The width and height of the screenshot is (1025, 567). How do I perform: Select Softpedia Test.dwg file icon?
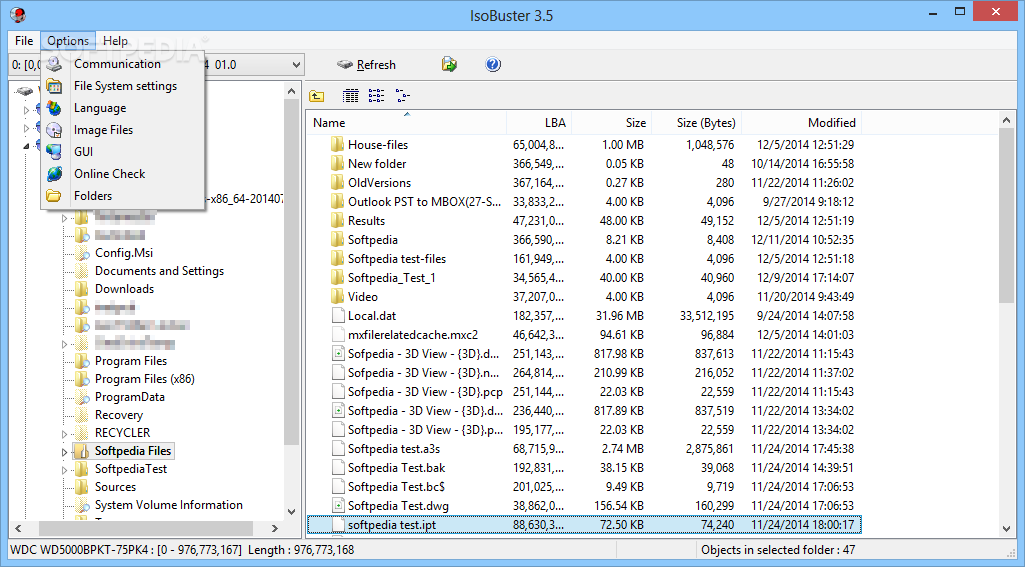click(x=338, y=505)
